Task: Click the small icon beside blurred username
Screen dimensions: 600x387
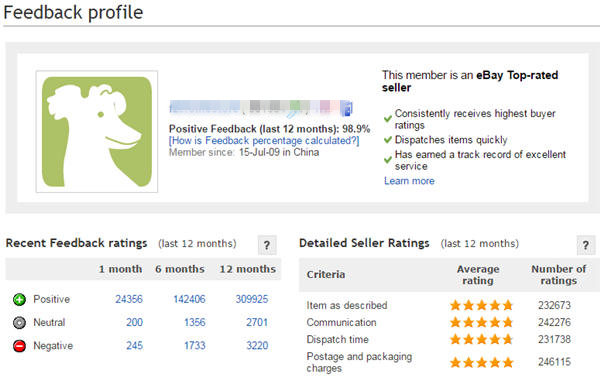Action: click(x=347, y=108)
